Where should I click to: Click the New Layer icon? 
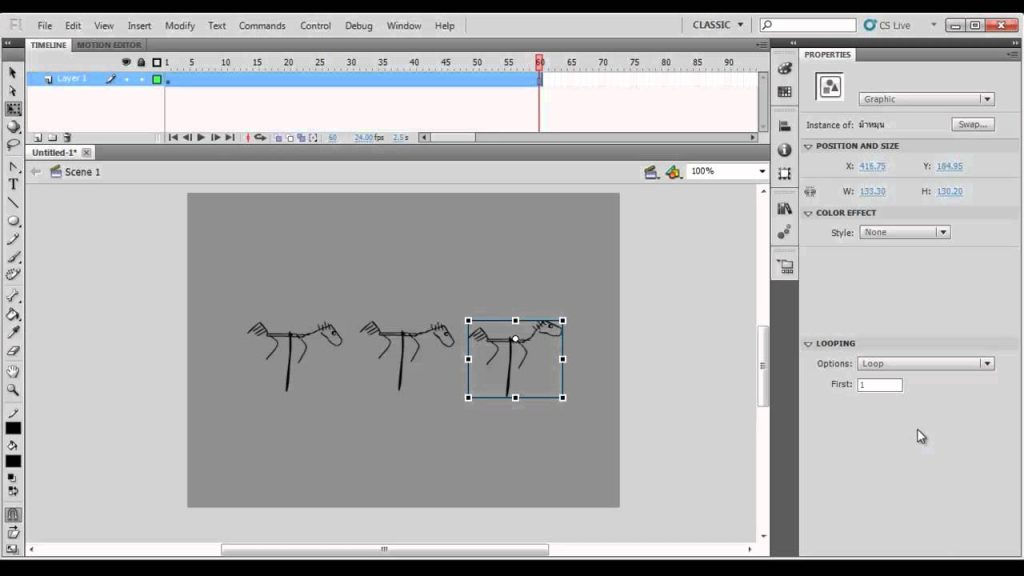[x=38, y=138]
